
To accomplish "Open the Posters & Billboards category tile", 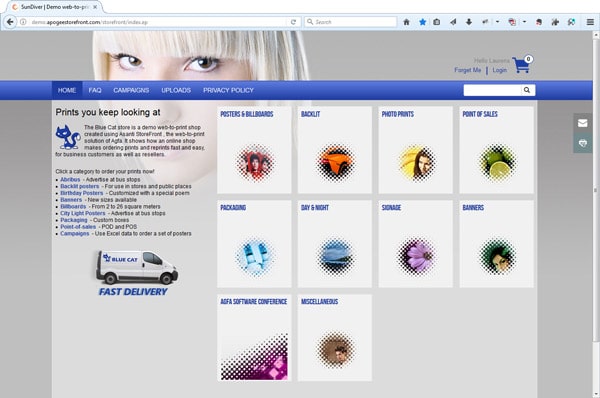I will tap(254, 150).
